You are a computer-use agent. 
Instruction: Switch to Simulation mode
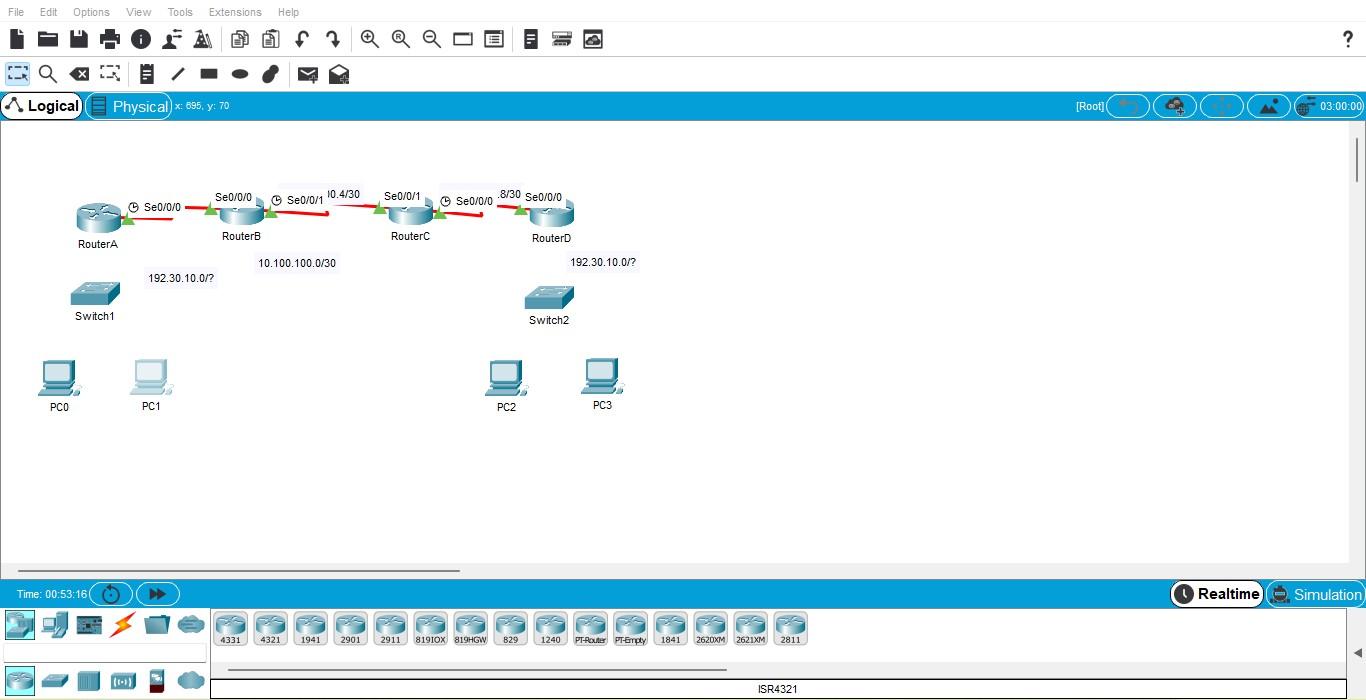(1314, 594)
